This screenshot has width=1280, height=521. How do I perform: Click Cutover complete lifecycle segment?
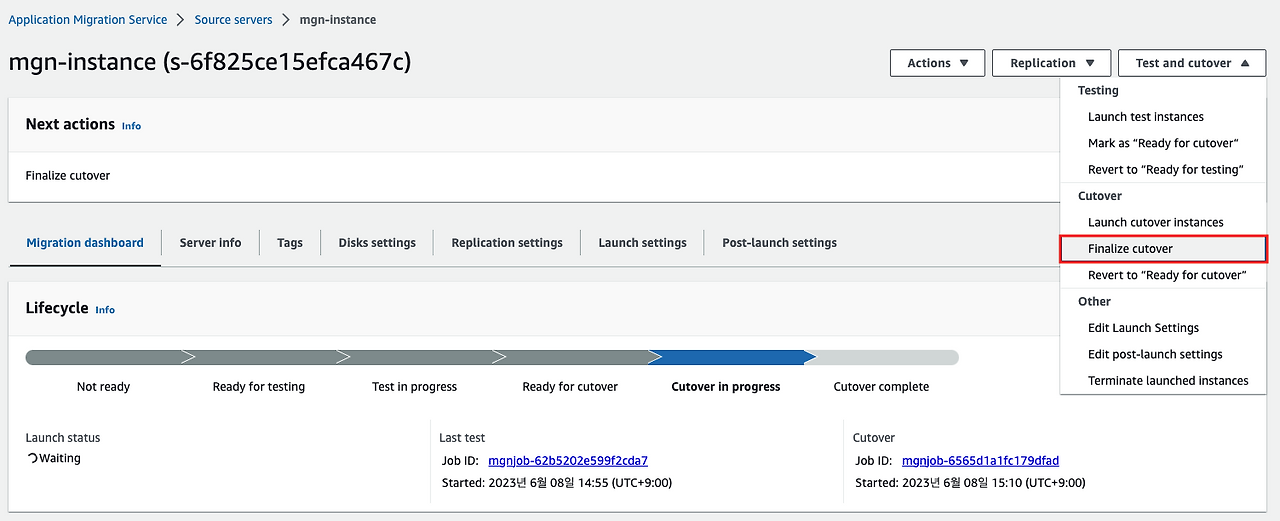[x=884, y=357]
